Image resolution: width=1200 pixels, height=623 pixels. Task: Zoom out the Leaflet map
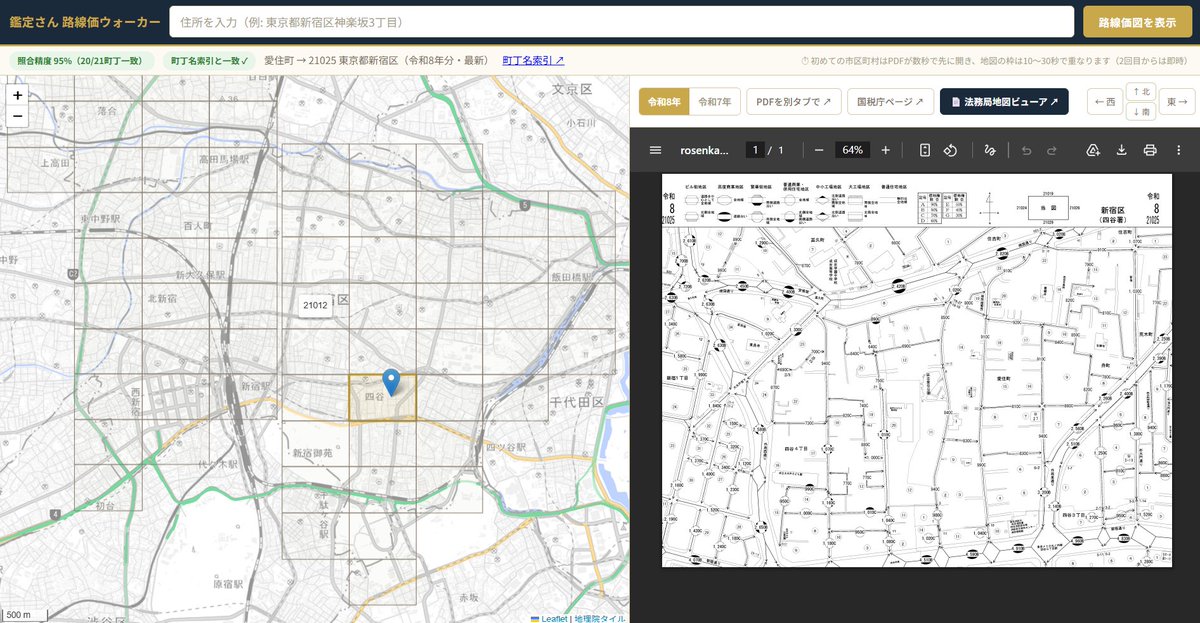(x=18, y=116)
